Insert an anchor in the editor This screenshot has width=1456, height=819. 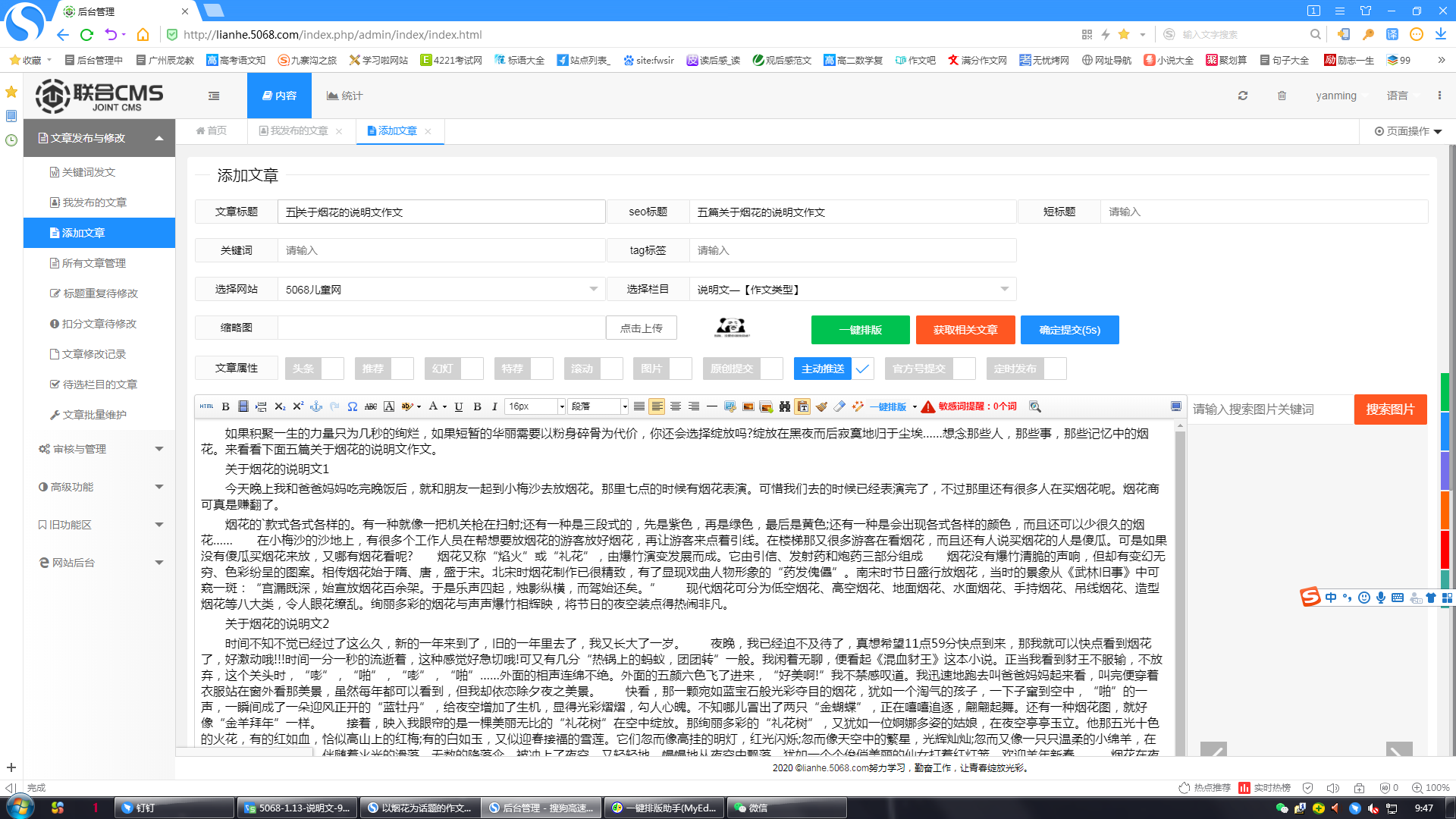coord(316,406)
